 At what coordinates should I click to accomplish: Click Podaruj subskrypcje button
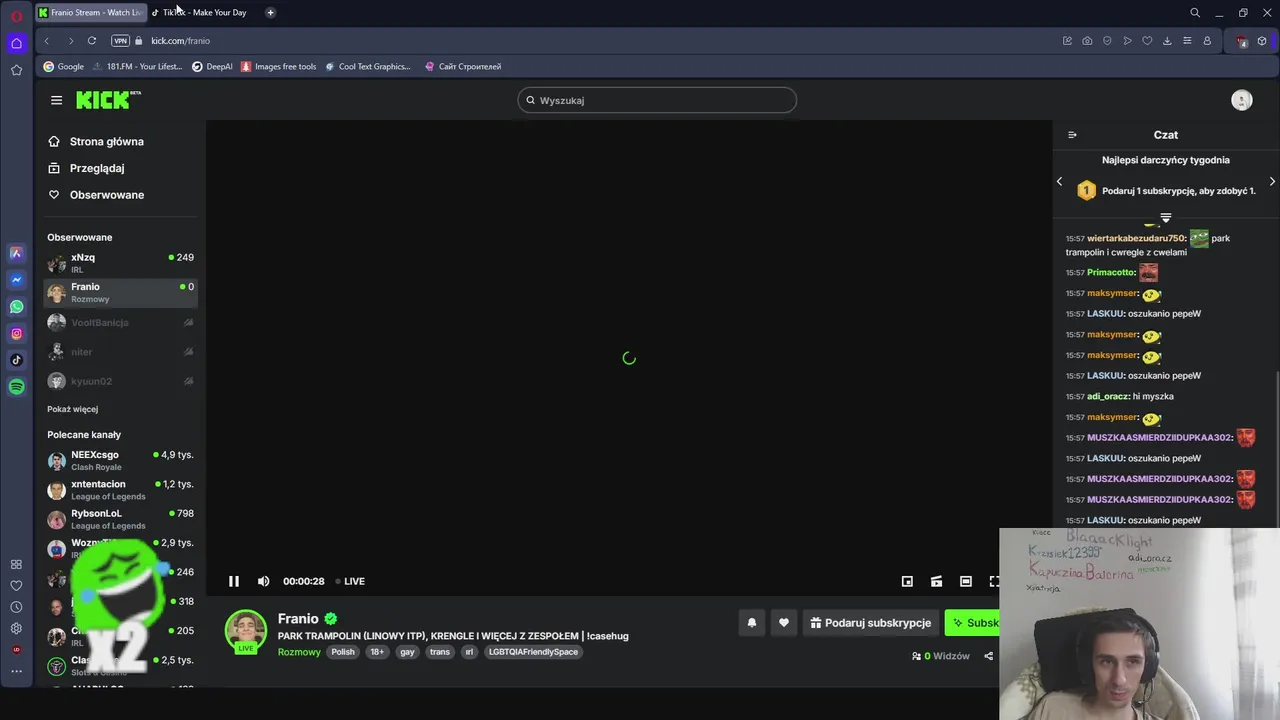(x=871, y=623)
